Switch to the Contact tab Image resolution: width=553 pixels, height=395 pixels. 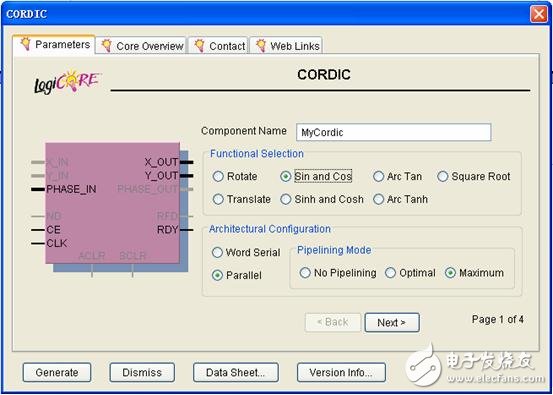click(x=218, y=46)
